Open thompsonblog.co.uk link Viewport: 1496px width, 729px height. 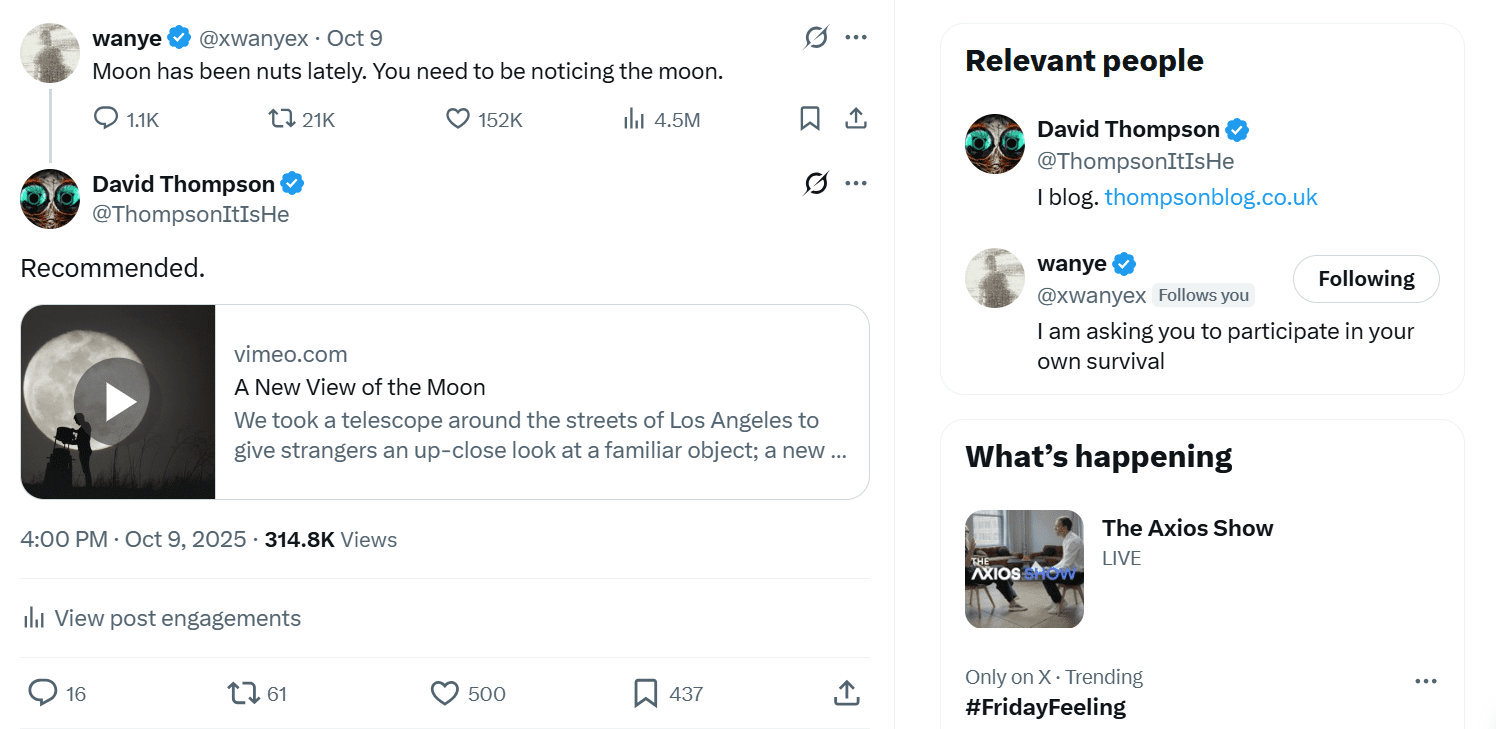click(x=1211, y=197)
